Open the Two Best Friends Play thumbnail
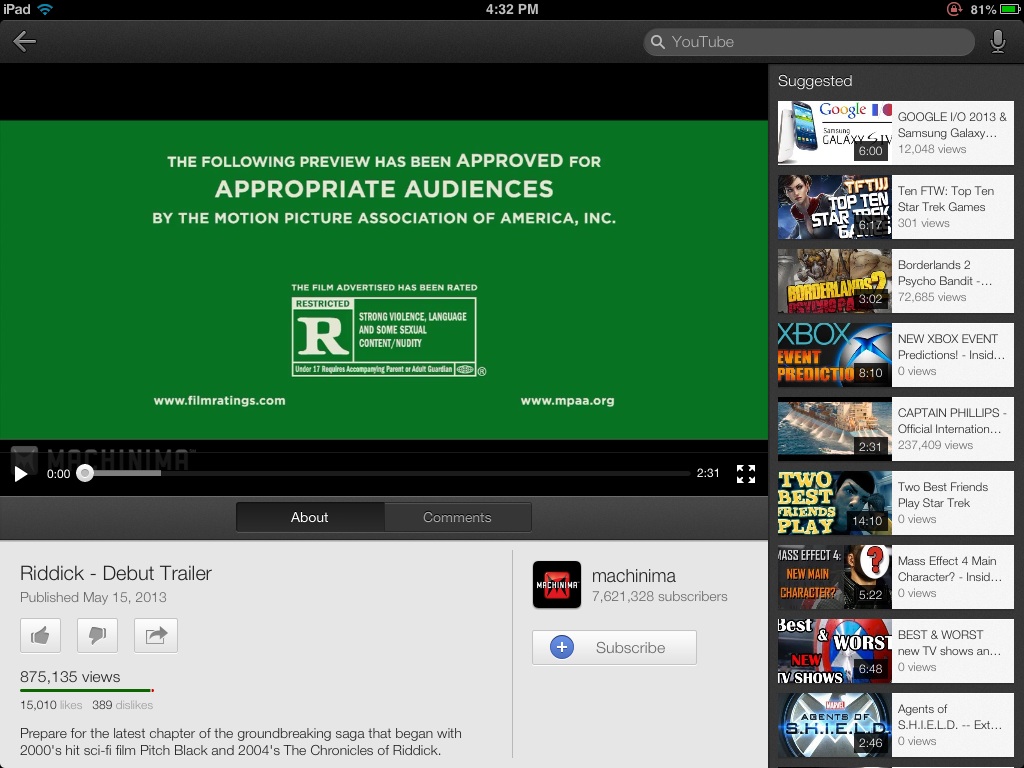 click(835, 503)
